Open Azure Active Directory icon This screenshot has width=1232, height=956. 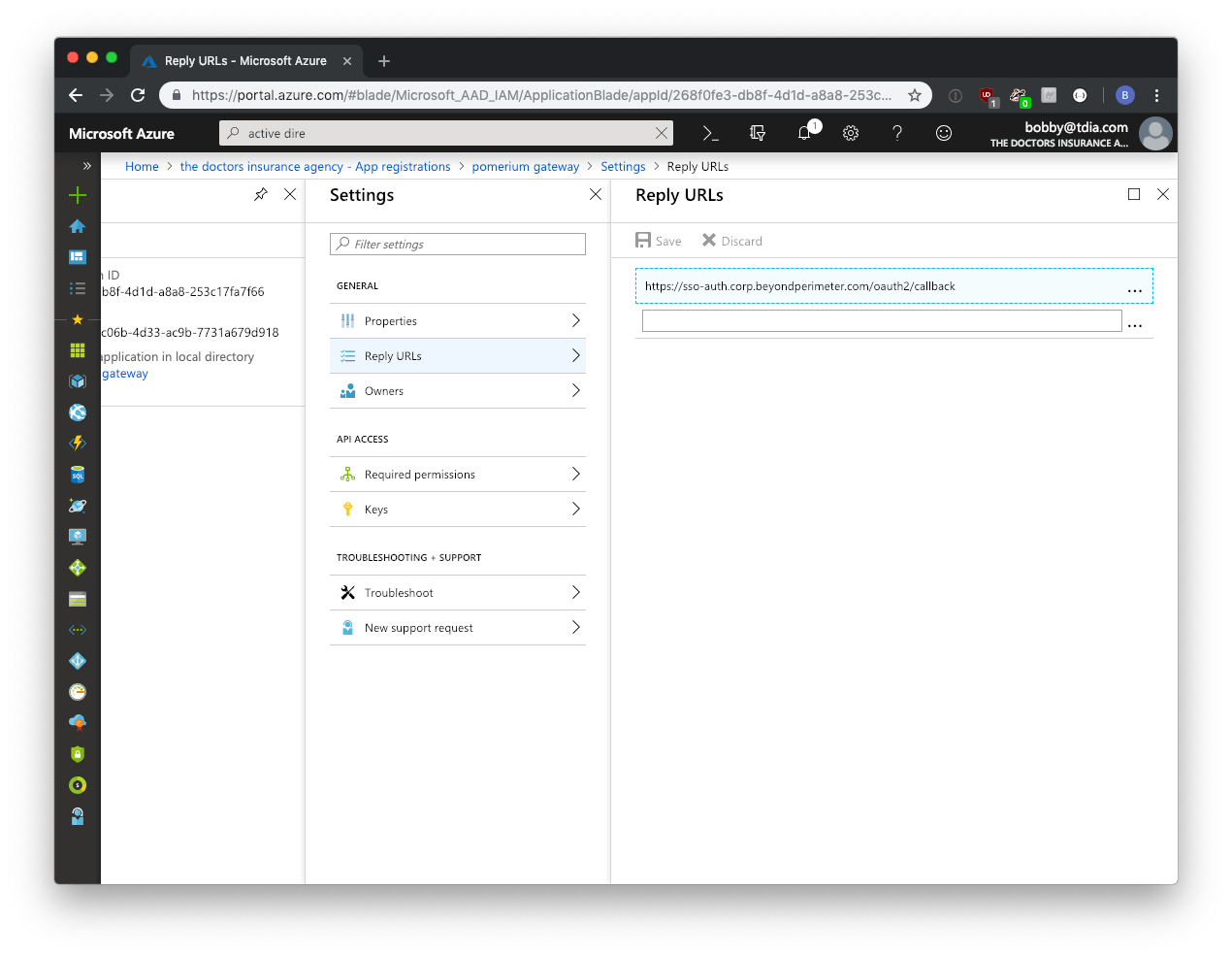[x=78, y=661]
